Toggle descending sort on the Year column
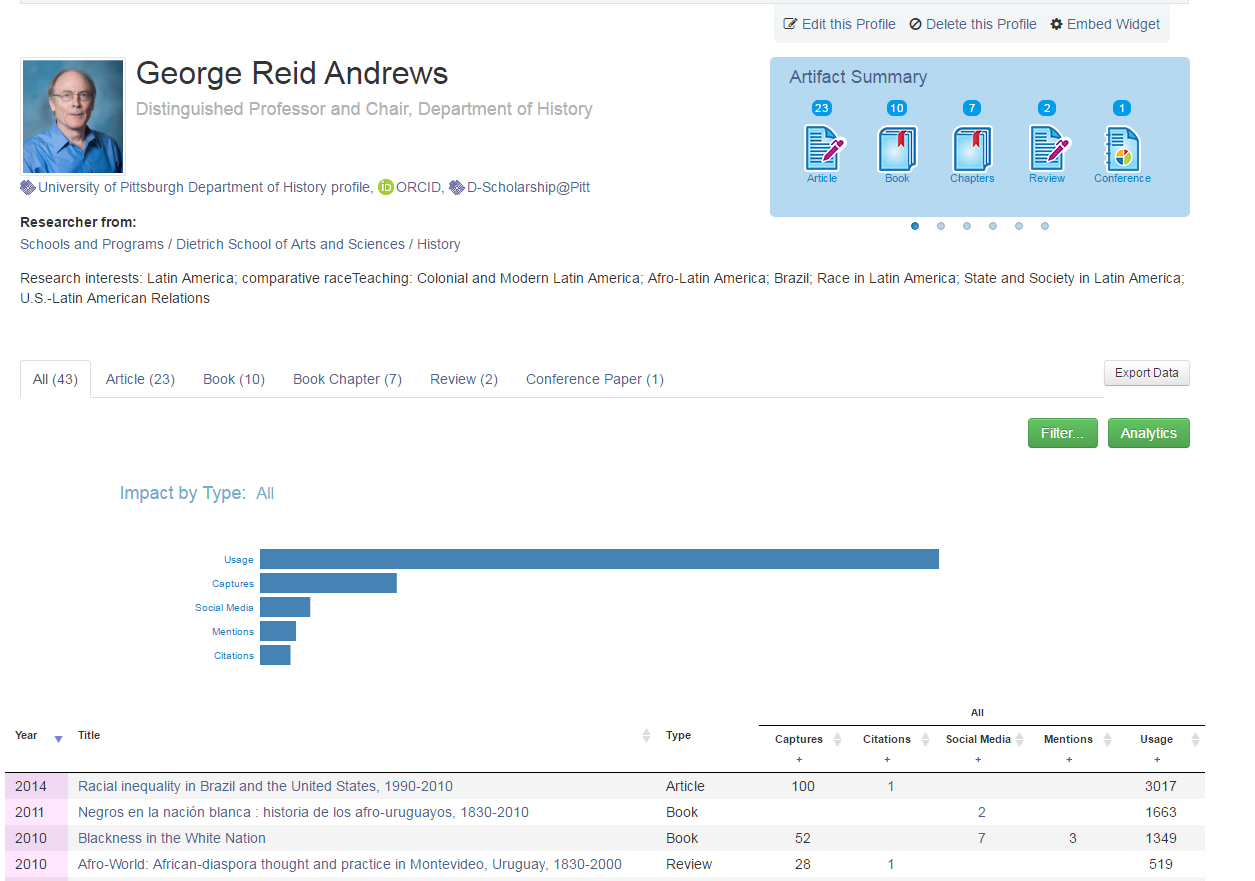 57,736
